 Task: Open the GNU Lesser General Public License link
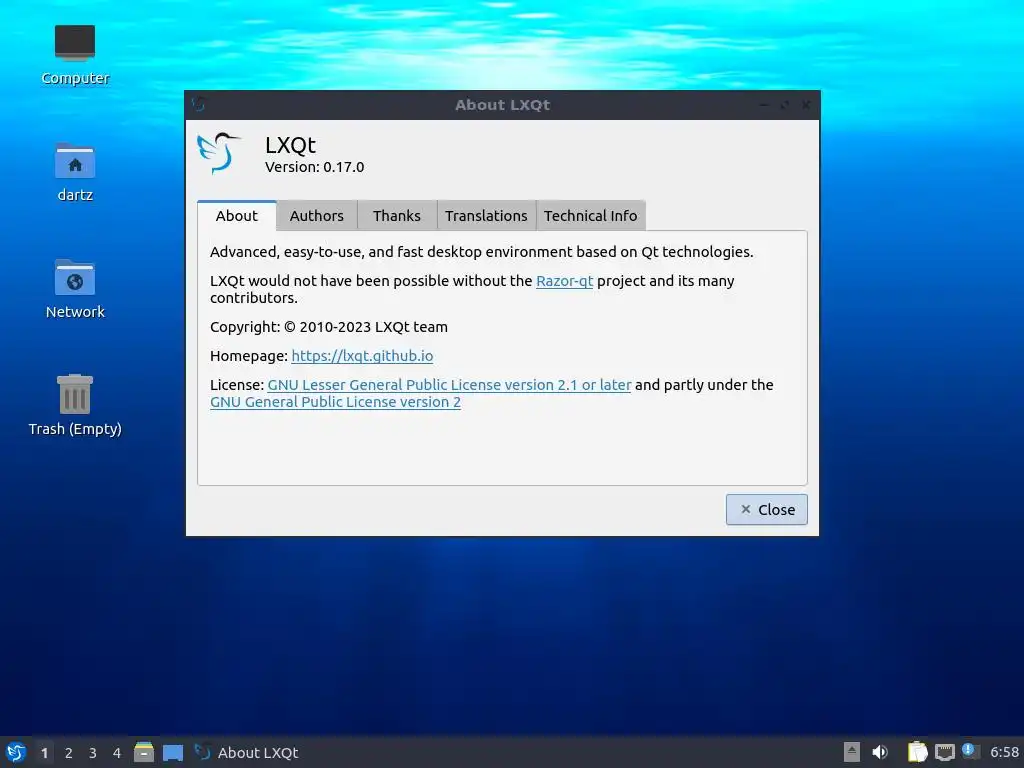click(x=449, y=385)
